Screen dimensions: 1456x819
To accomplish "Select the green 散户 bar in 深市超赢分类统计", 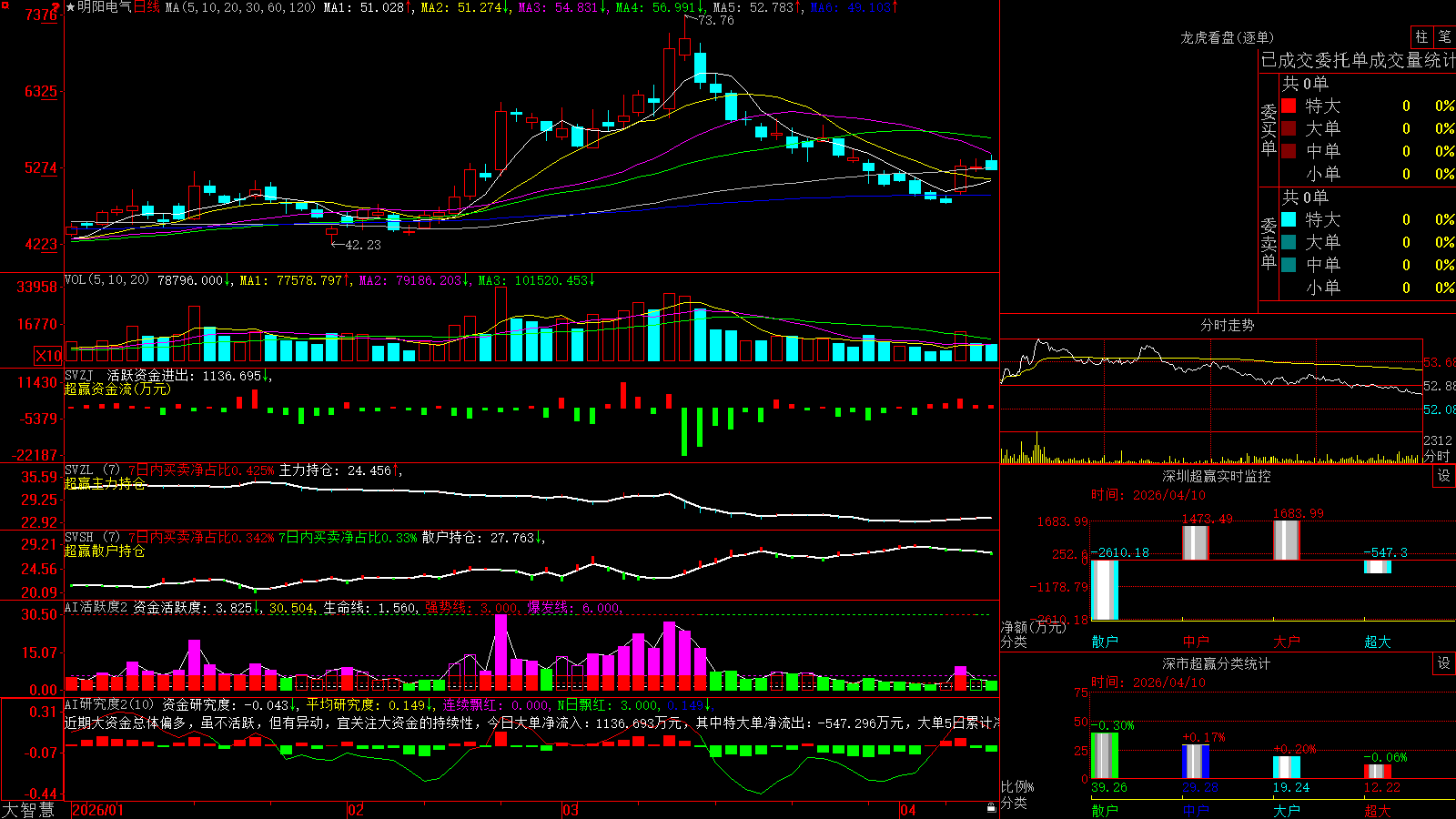I will (1105, 755).
